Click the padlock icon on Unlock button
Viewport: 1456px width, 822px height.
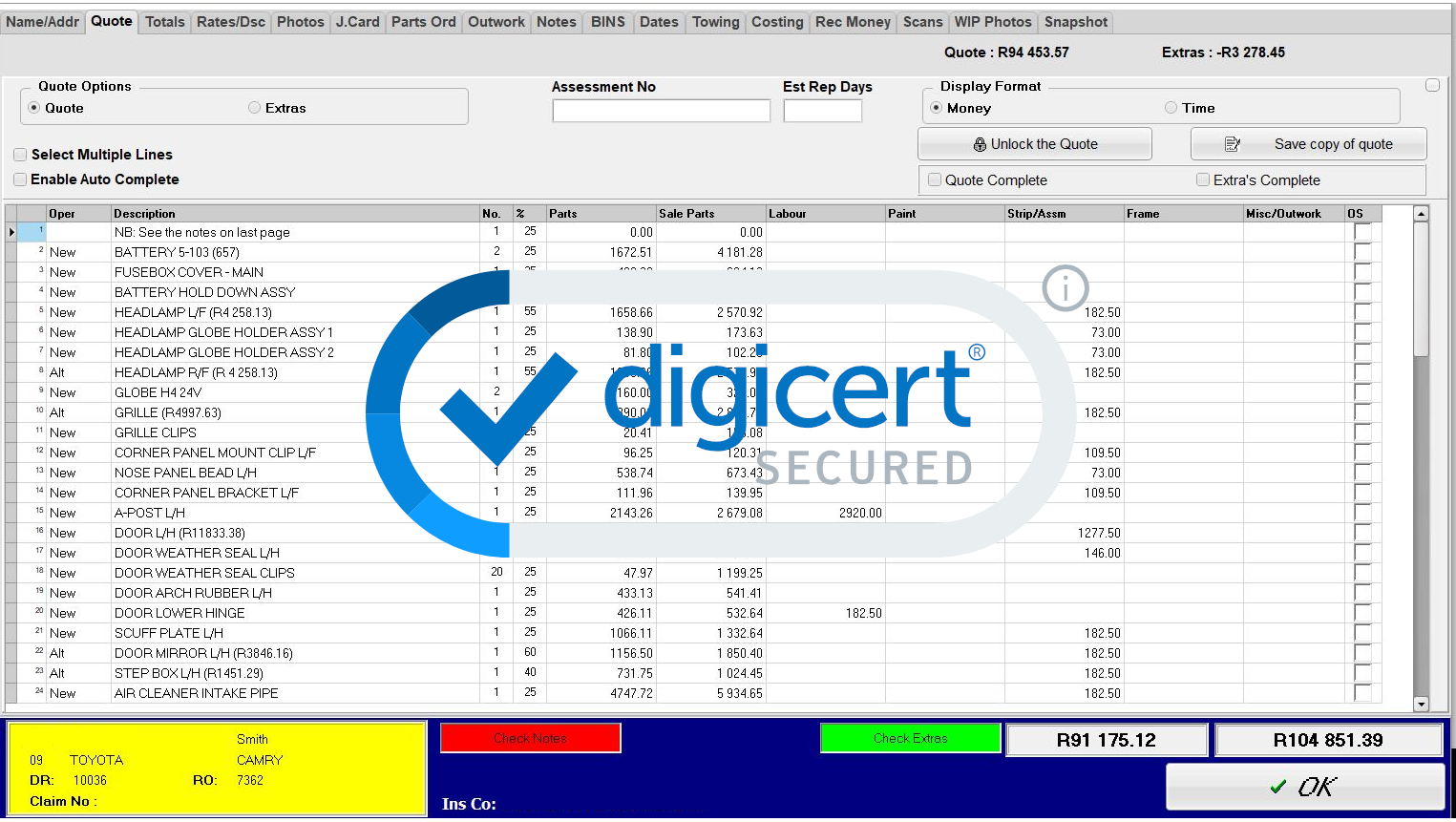[980, 144]
